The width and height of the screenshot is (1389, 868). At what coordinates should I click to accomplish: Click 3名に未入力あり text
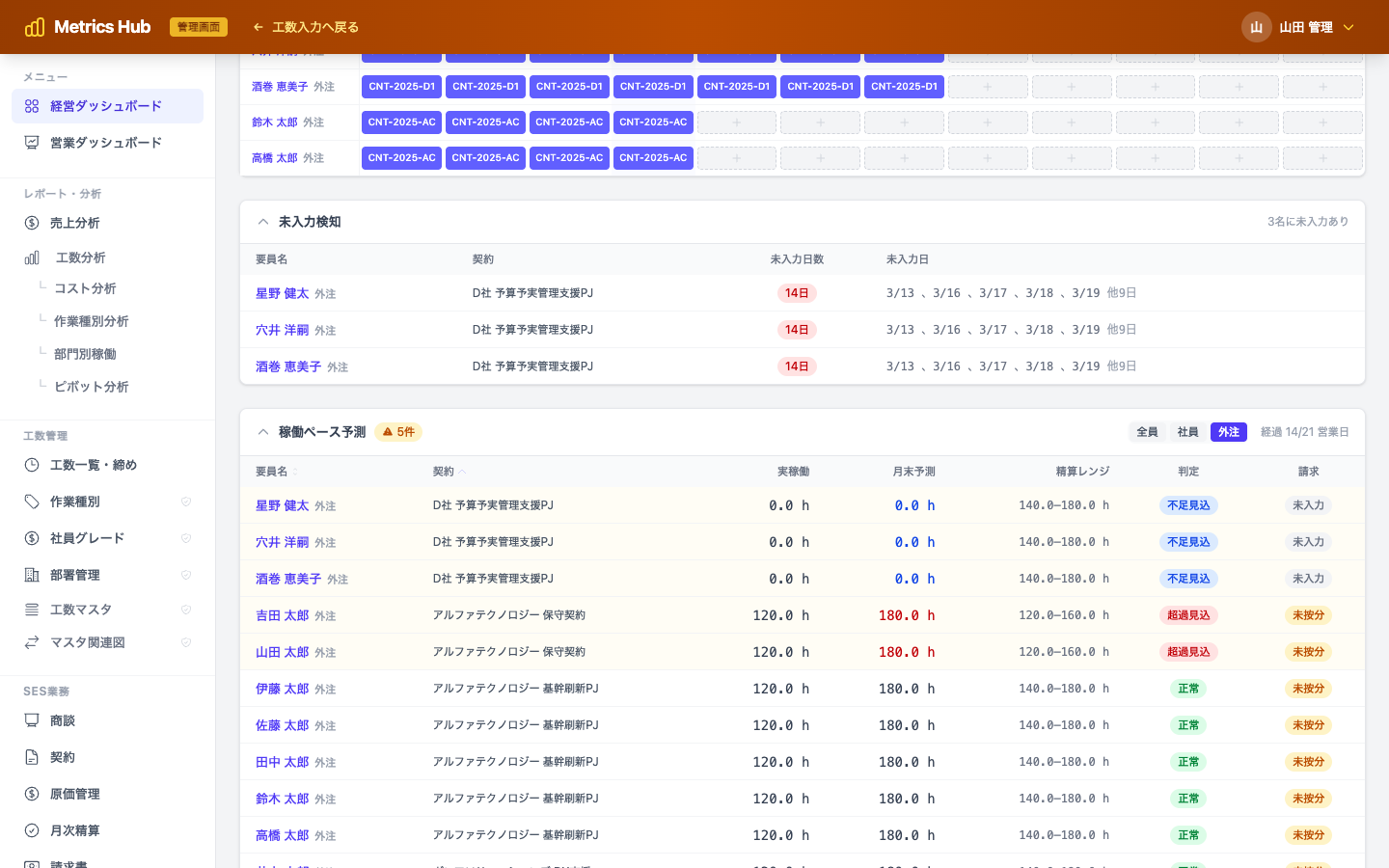(x=1308, y=222)
